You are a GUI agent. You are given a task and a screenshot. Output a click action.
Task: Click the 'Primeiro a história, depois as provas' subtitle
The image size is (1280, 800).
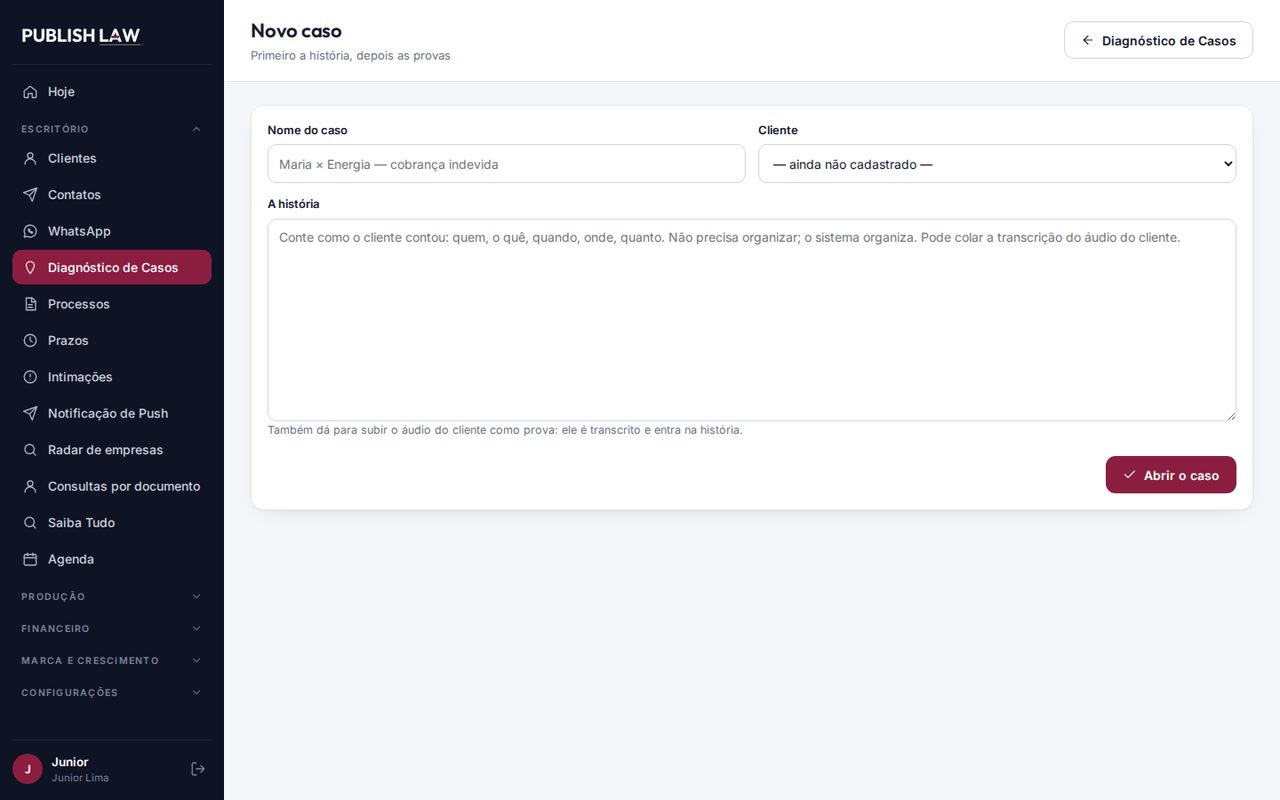(x=350, y=56)
